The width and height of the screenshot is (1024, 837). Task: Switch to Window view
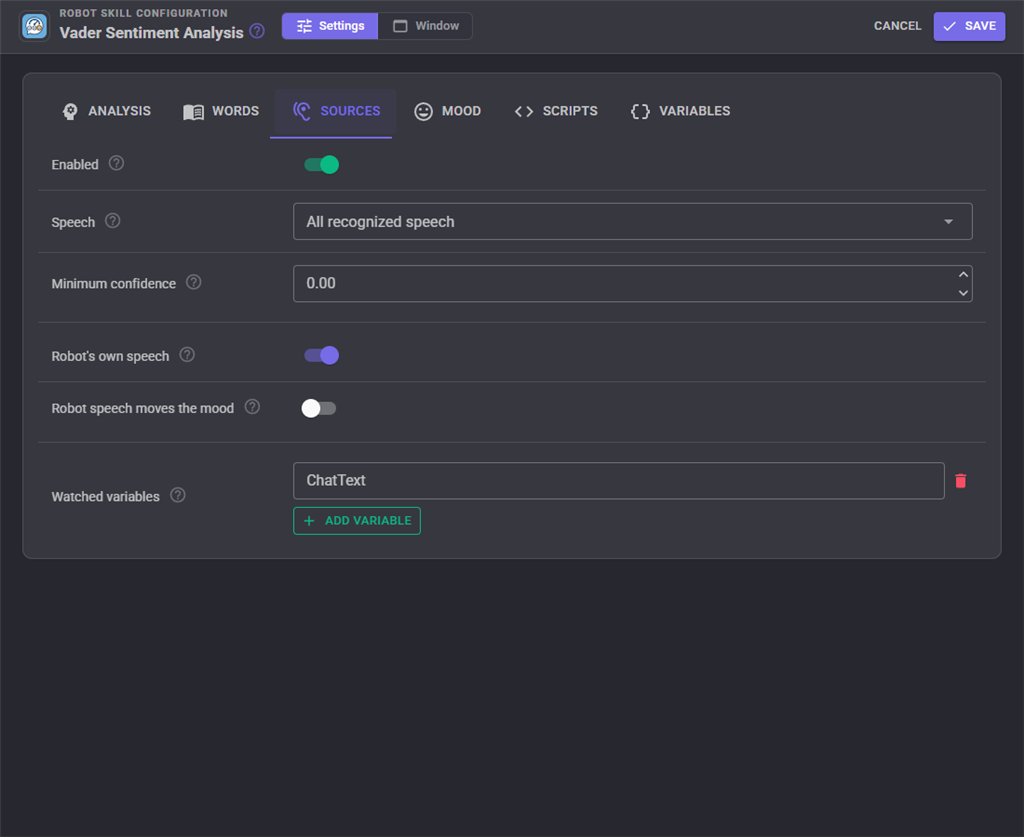click(425, 26)
